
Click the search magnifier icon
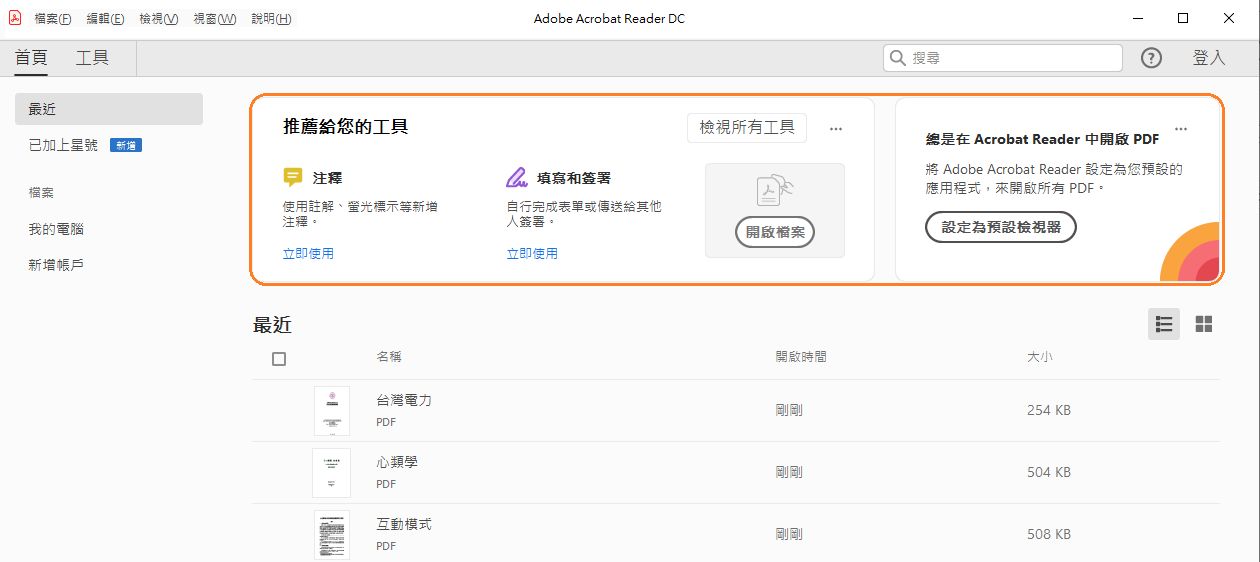click(x=897, y=58)
